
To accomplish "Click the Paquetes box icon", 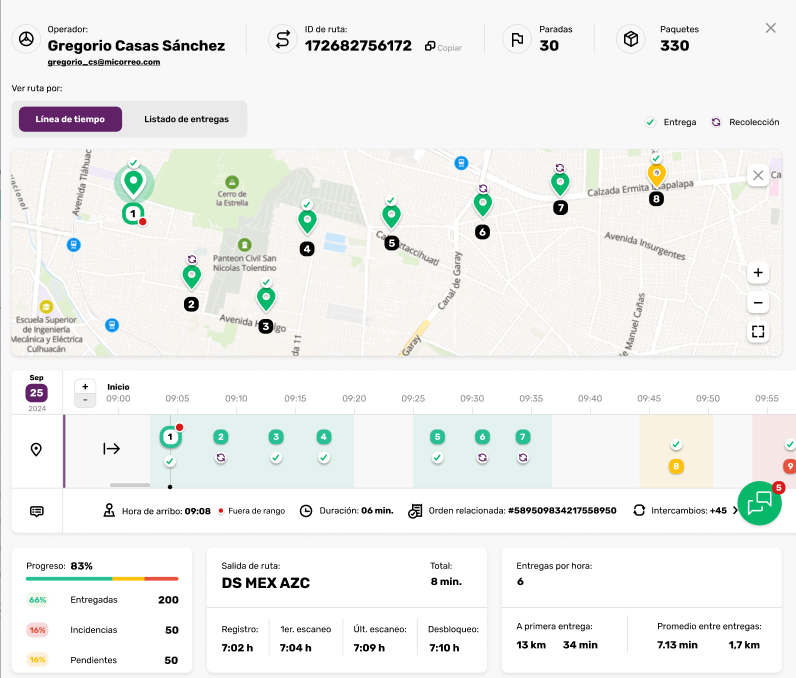I will 631,39.
